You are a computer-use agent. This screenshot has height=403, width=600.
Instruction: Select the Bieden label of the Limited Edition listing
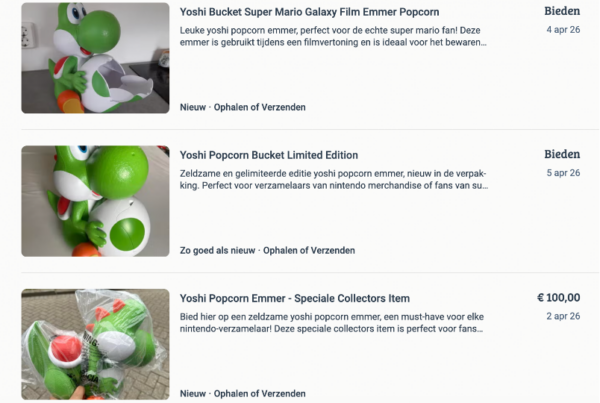click(562, 154)
